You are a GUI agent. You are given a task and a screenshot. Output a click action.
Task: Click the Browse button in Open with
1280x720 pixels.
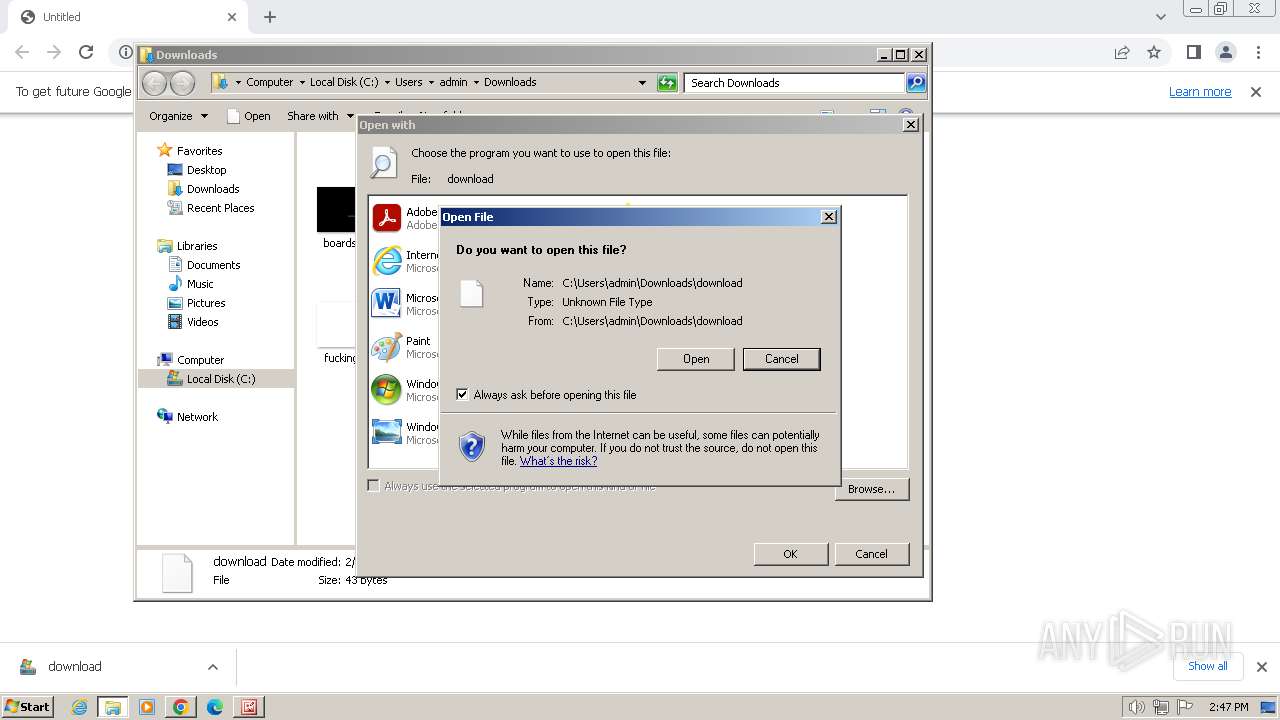(871, 489)
